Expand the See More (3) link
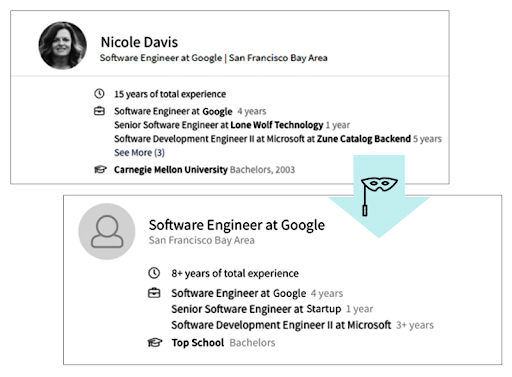The width and height of the screenshot is (512, 377). pyautogui.click(x=139, y=153)
